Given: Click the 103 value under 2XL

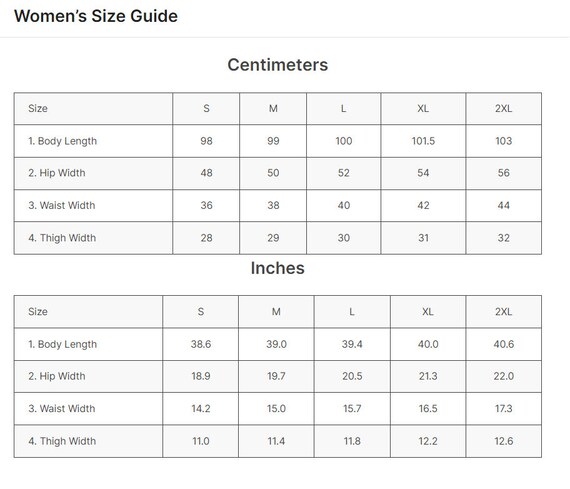Looking at the screenshot, I should [x=503, y=141].
